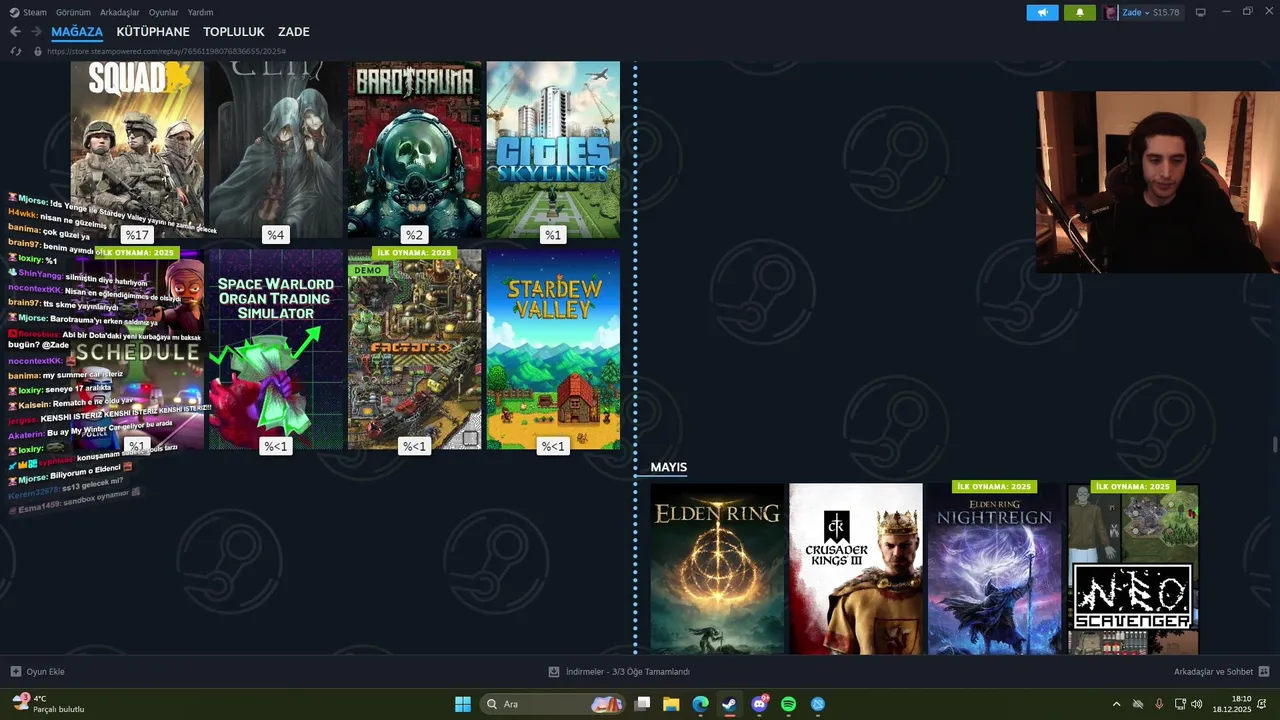Viewport: 1280px width, 720px height.
Task: Click the %17 playtime label under Squad
Action: coord(137,235)
